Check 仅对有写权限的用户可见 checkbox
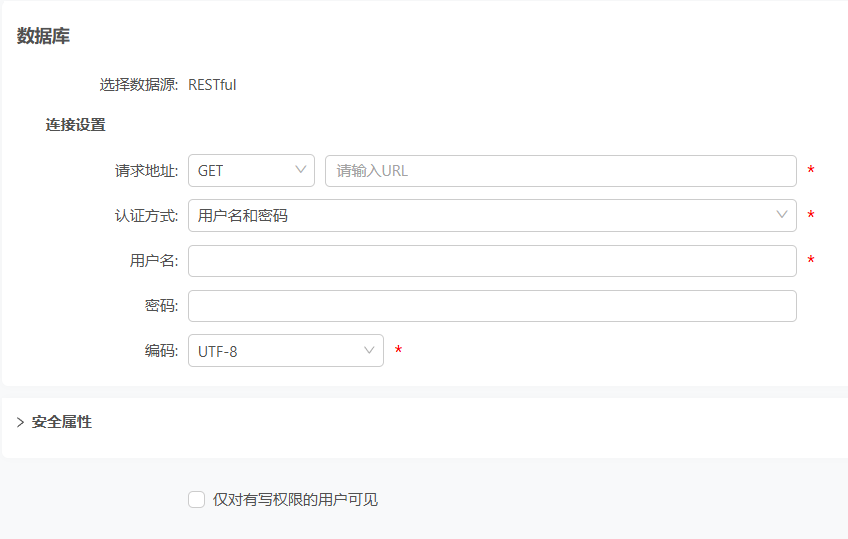 tap(196, 500)
